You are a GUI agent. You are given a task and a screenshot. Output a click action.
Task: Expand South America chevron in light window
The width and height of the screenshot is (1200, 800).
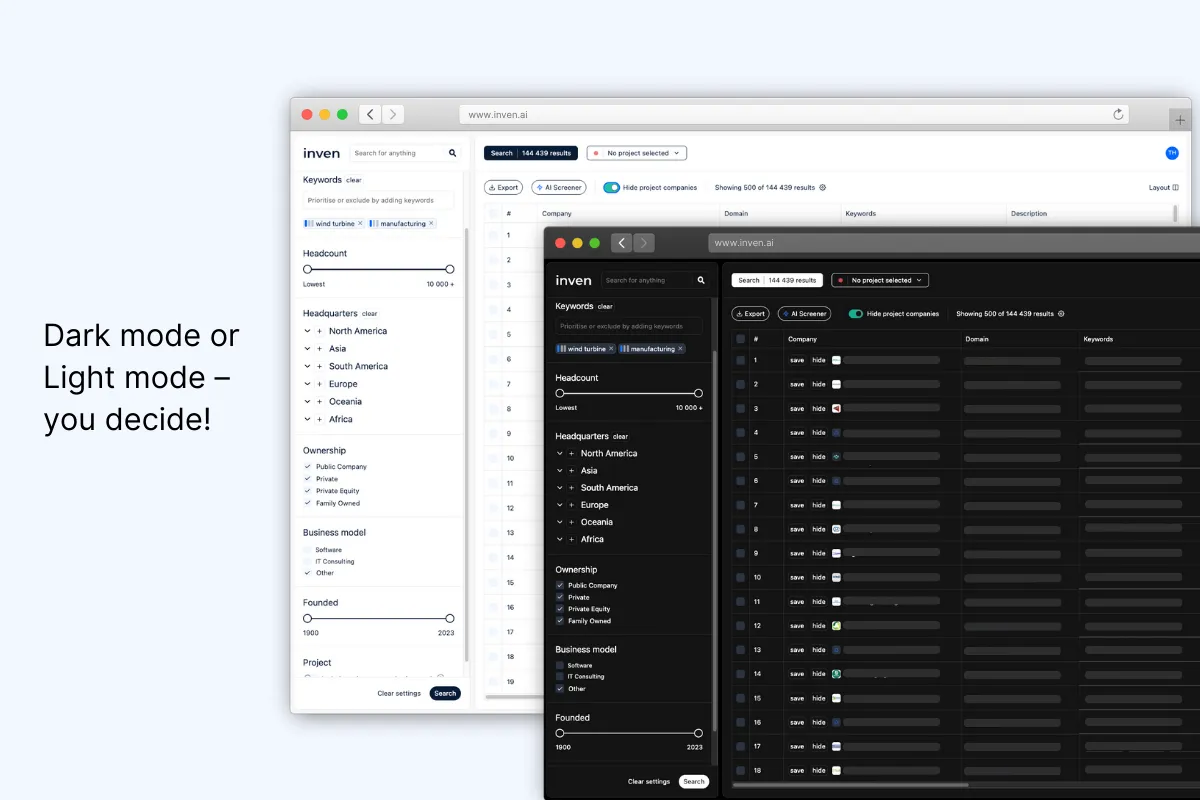click(x=308, y=367)
